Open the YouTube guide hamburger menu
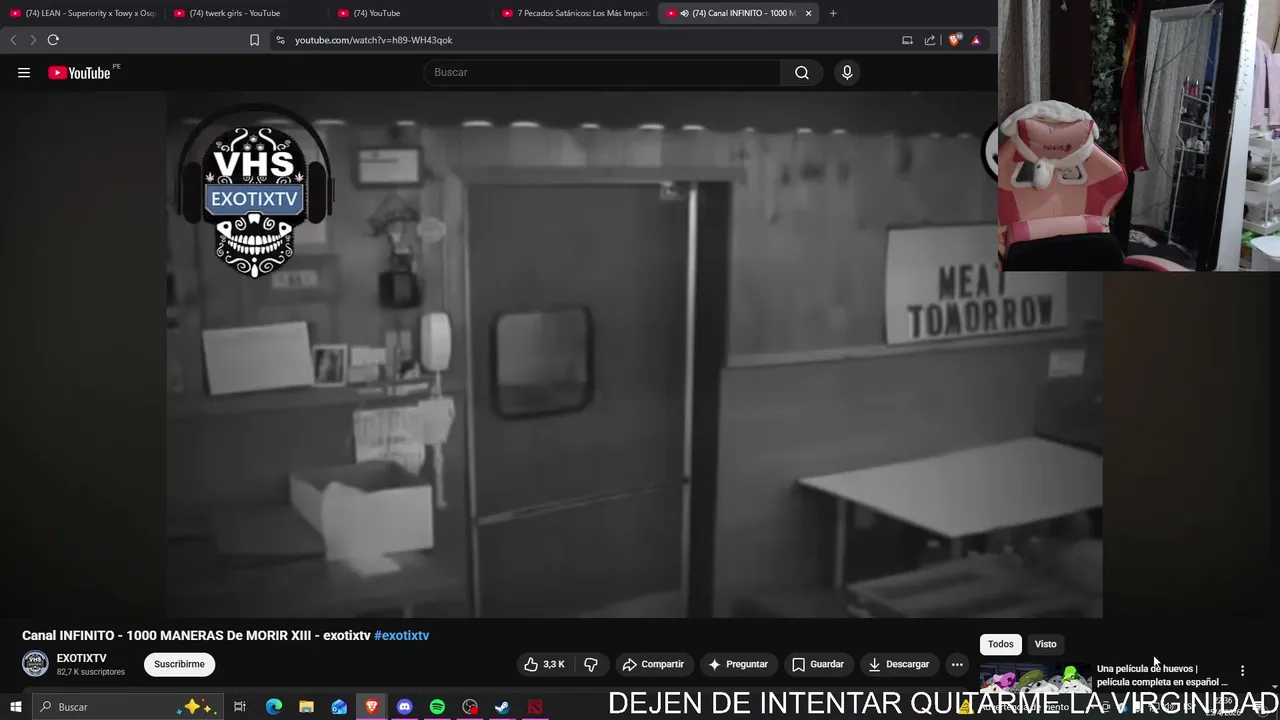This screenshot has width=1280, height=720. tap(24, 72)
